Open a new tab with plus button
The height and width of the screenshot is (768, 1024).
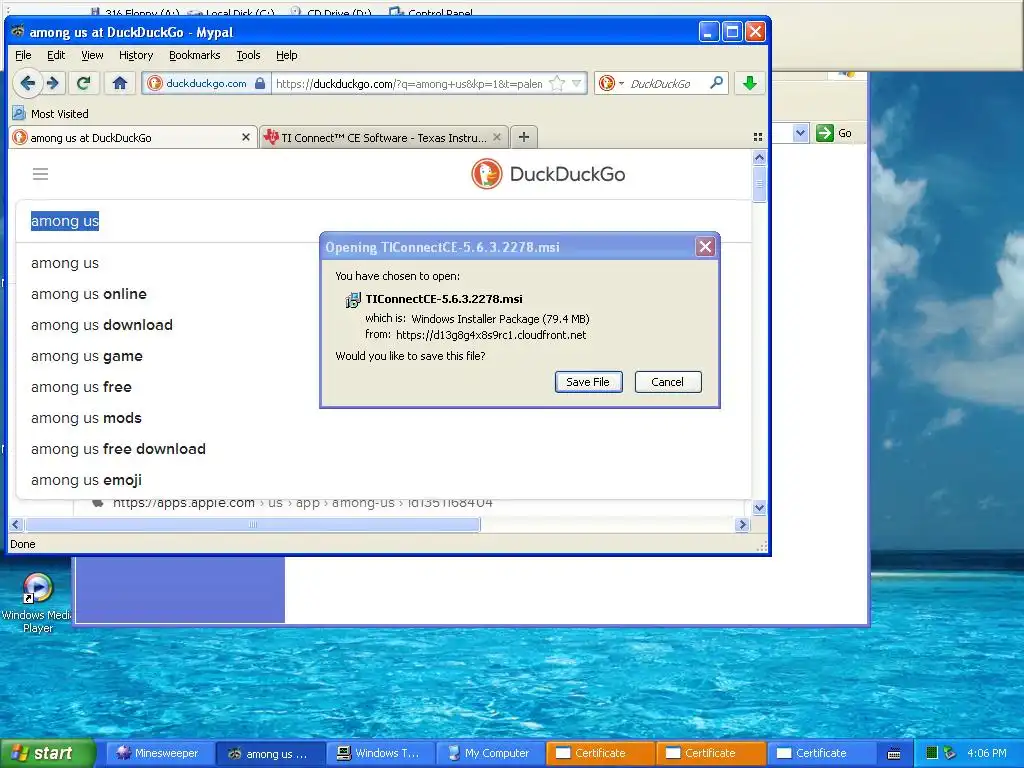pyautogui.click(x=524, y=137)
